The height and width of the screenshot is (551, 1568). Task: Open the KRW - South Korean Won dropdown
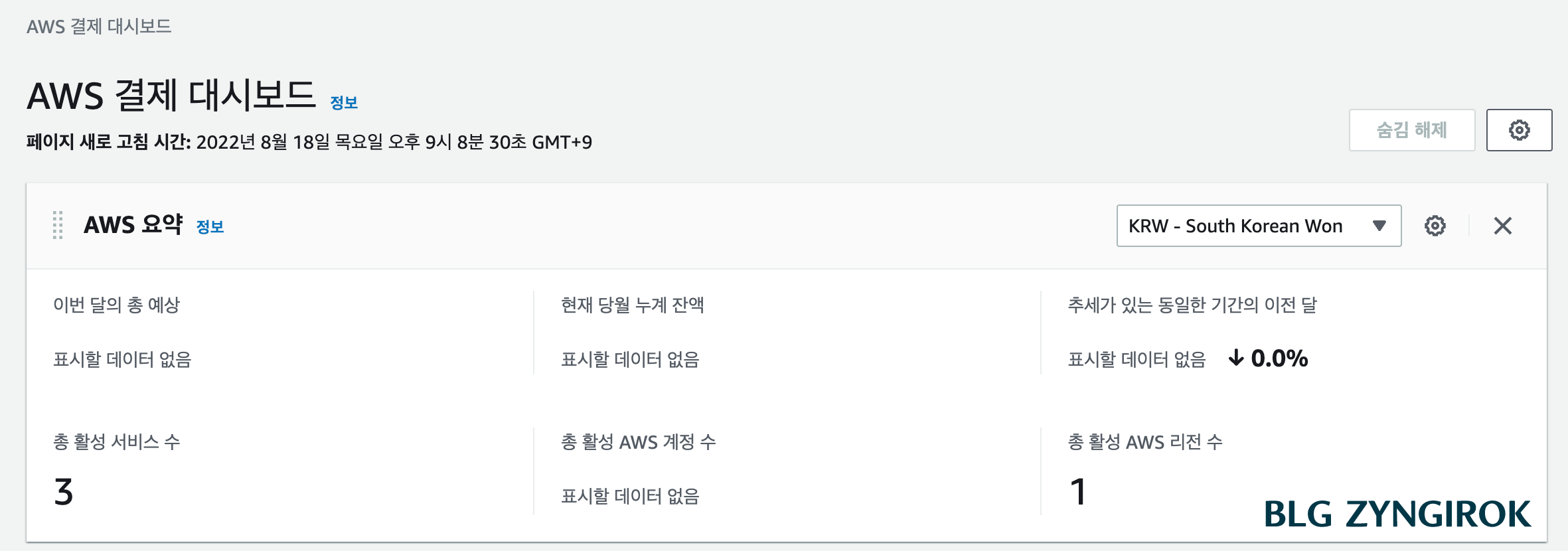point(1258,226)
